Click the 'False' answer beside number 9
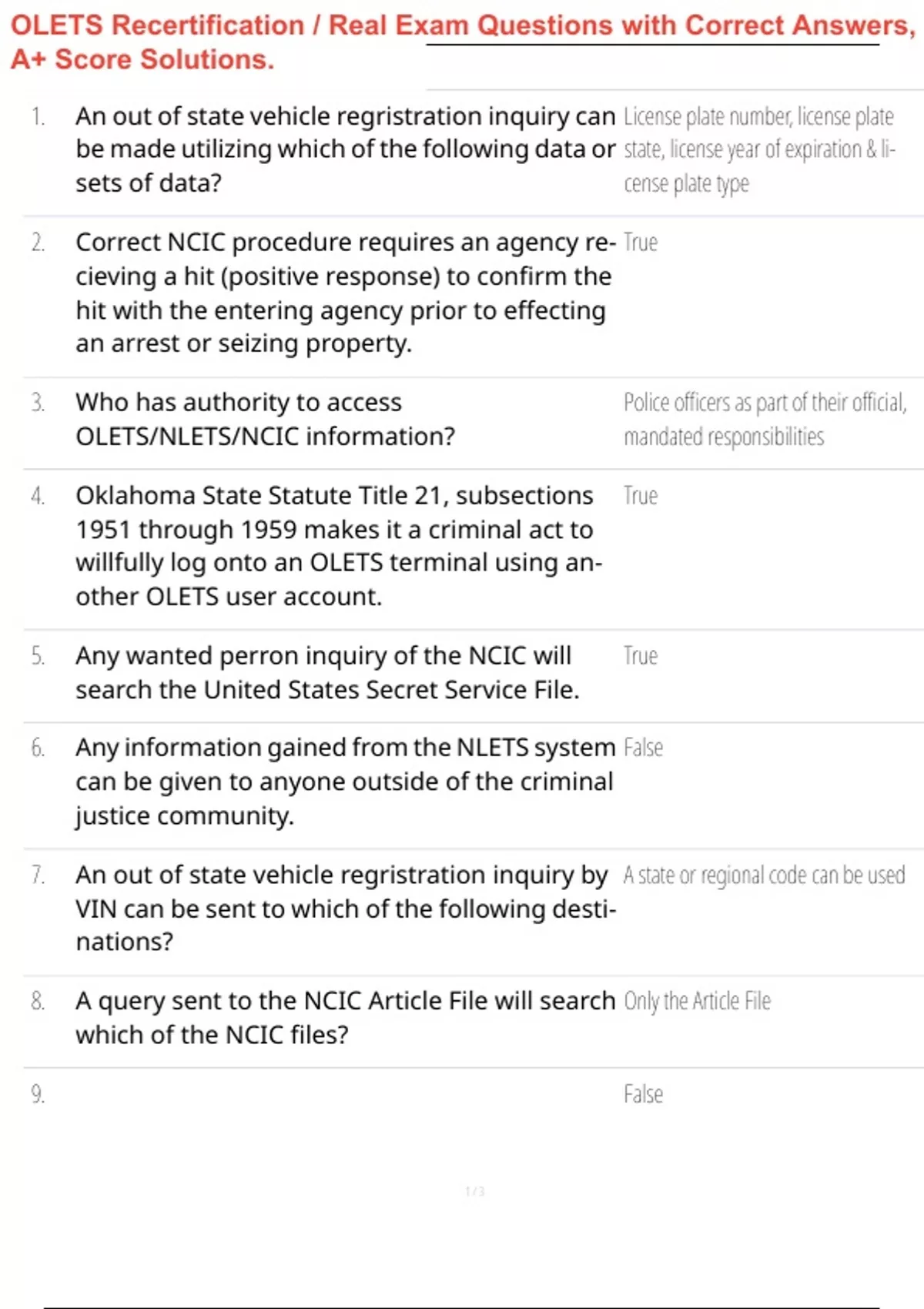This screenshot has width=924, height=1309. click(x=643, y=1094)
